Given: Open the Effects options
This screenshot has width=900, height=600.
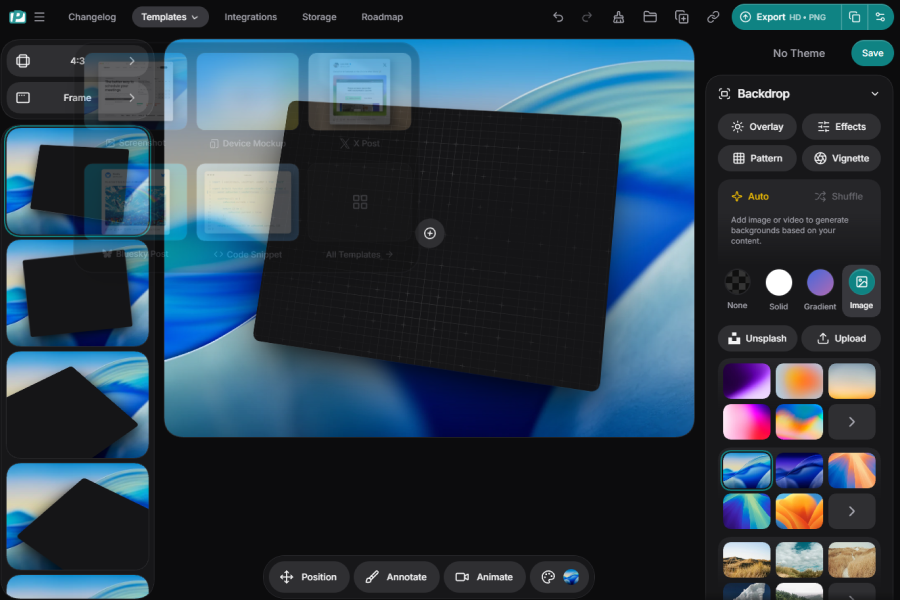Looking at the screenshot, I should pyautogui.click(x=841, y=127).
